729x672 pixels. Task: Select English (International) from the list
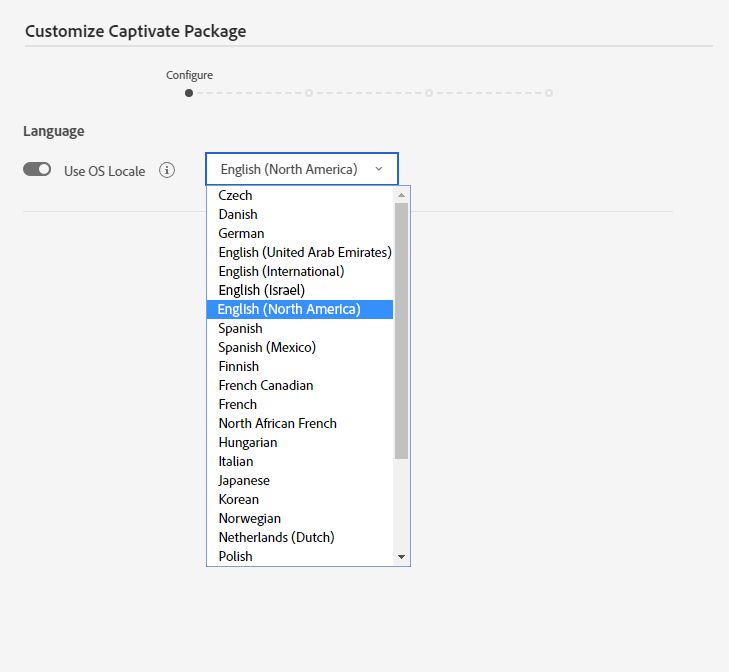pyautogui.click(x=281, y=271)
